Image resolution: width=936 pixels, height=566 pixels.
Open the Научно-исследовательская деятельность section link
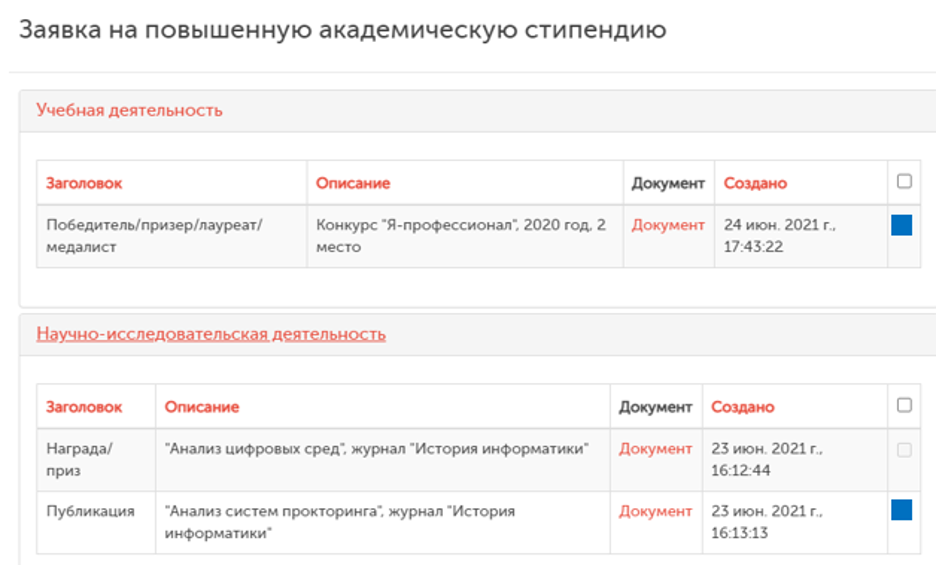click(x=211, y=334)
